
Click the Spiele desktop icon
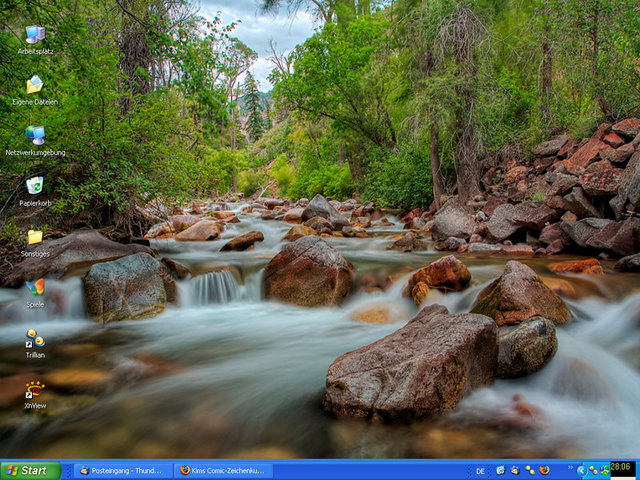point(35,288)
